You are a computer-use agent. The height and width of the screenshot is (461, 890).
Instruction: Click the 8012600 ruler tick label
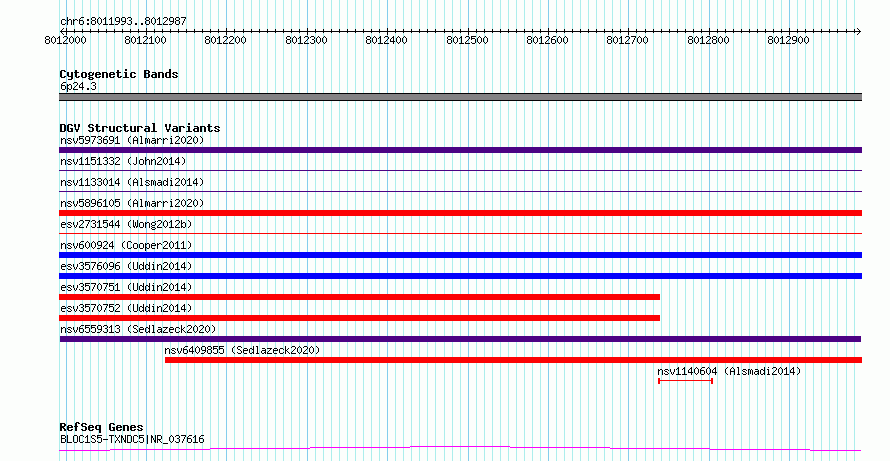pyautogui.click(x=548, y=41)
